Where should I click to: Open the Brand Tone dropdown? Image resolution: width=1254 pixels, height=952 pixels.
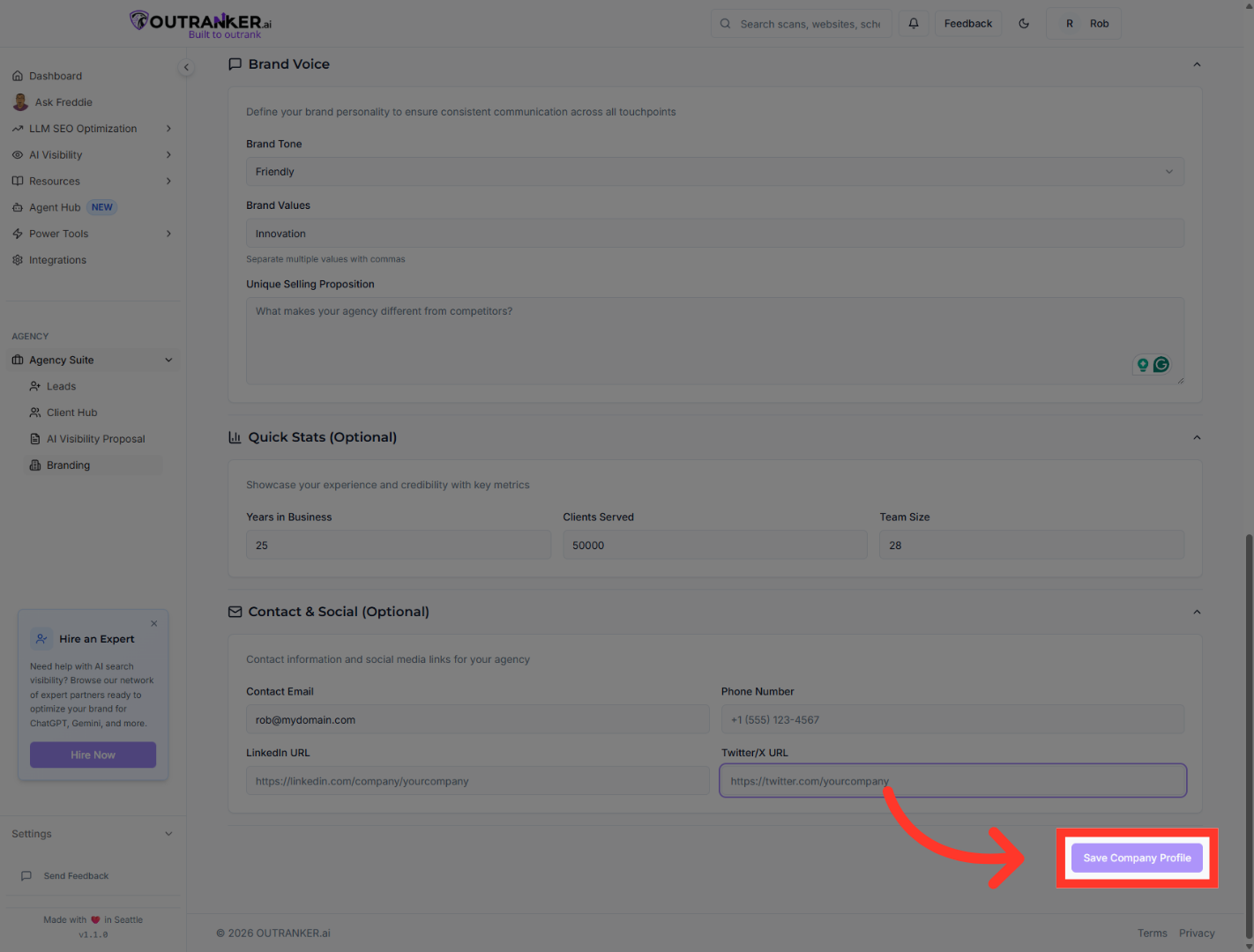(714, 171)
